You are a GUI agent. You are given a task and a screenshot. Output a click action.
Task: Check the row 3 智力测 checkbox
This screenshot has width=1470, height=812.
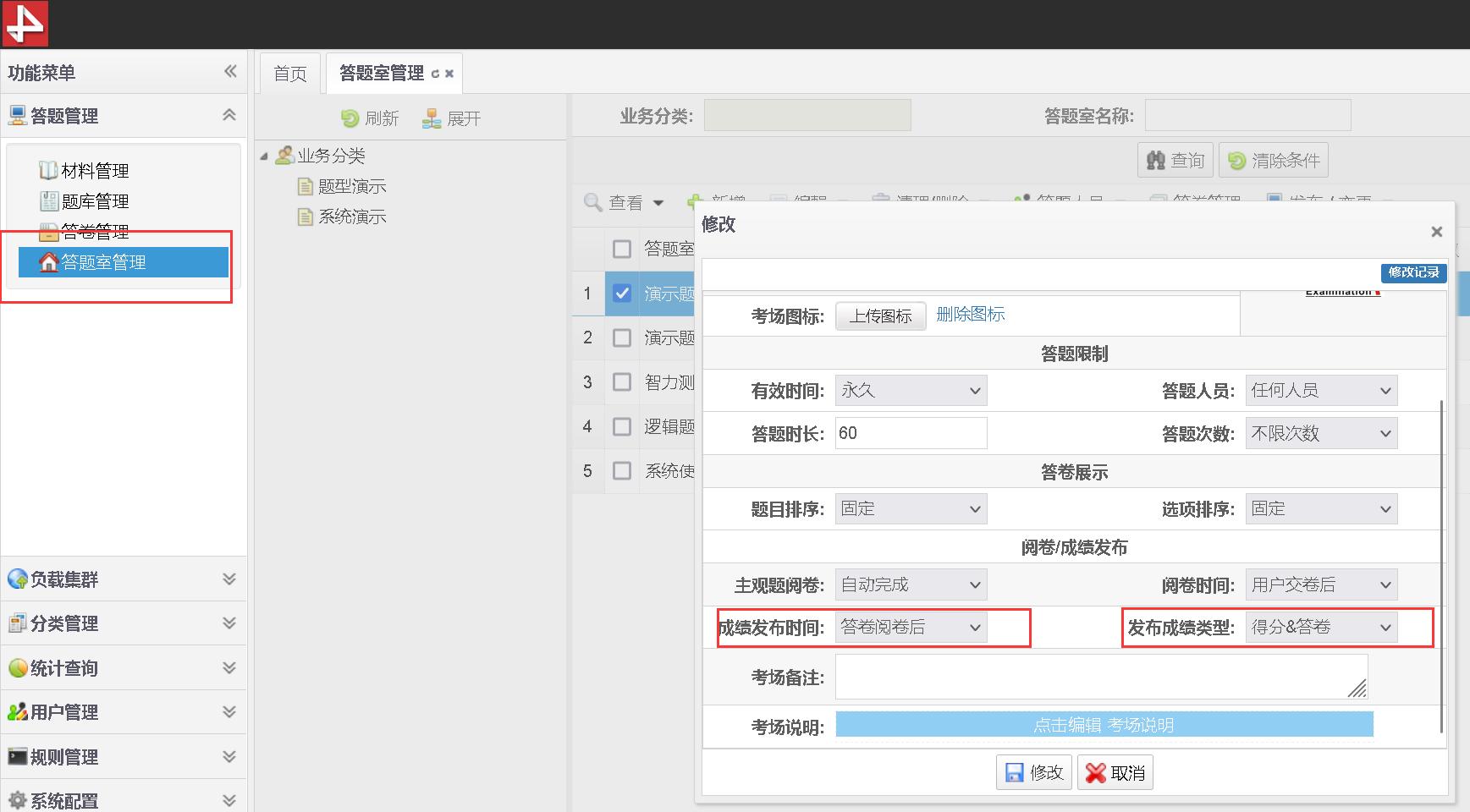click(622, 381)
